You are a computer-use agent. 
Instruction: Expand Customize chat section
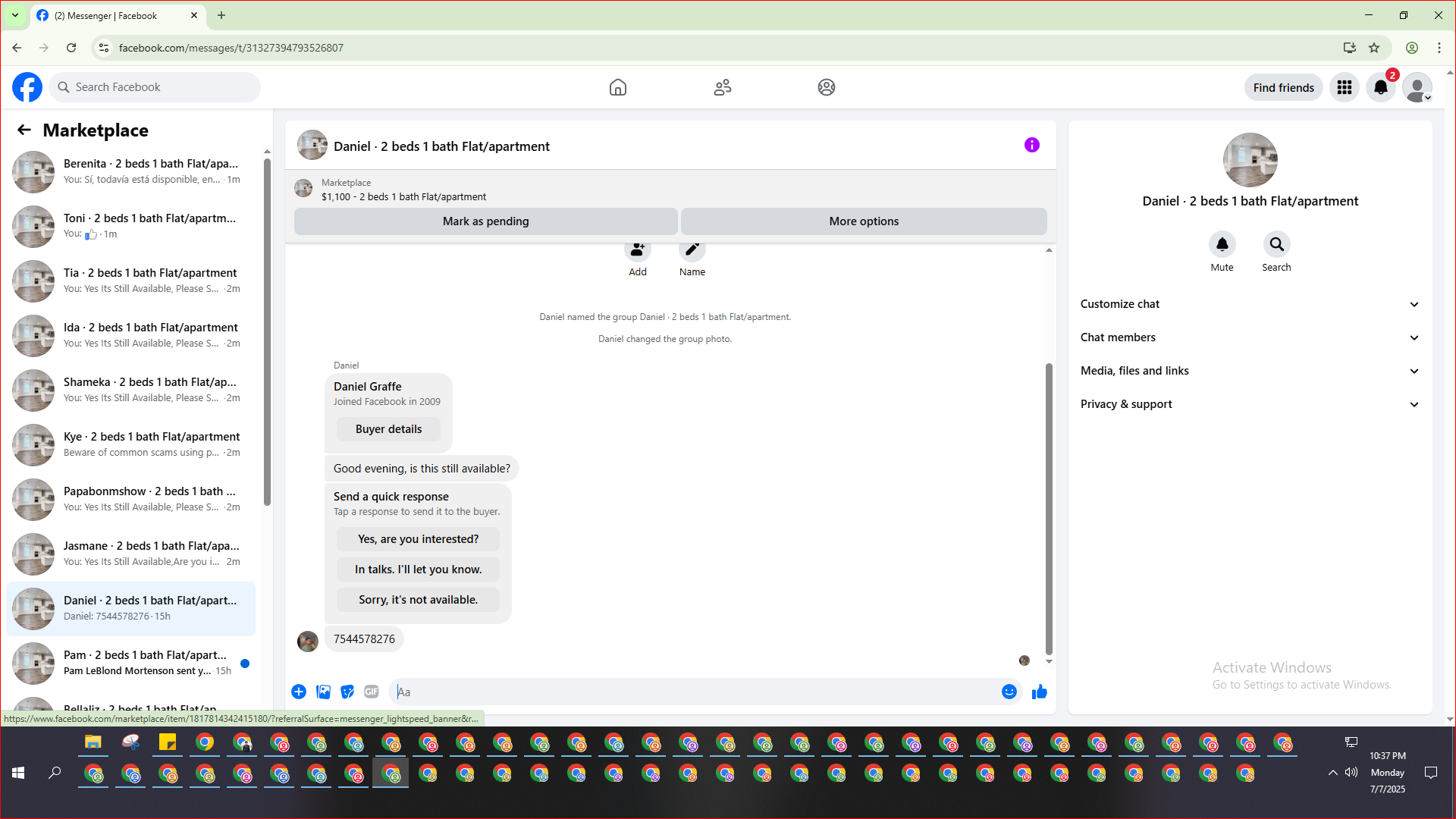point(1249,304)
